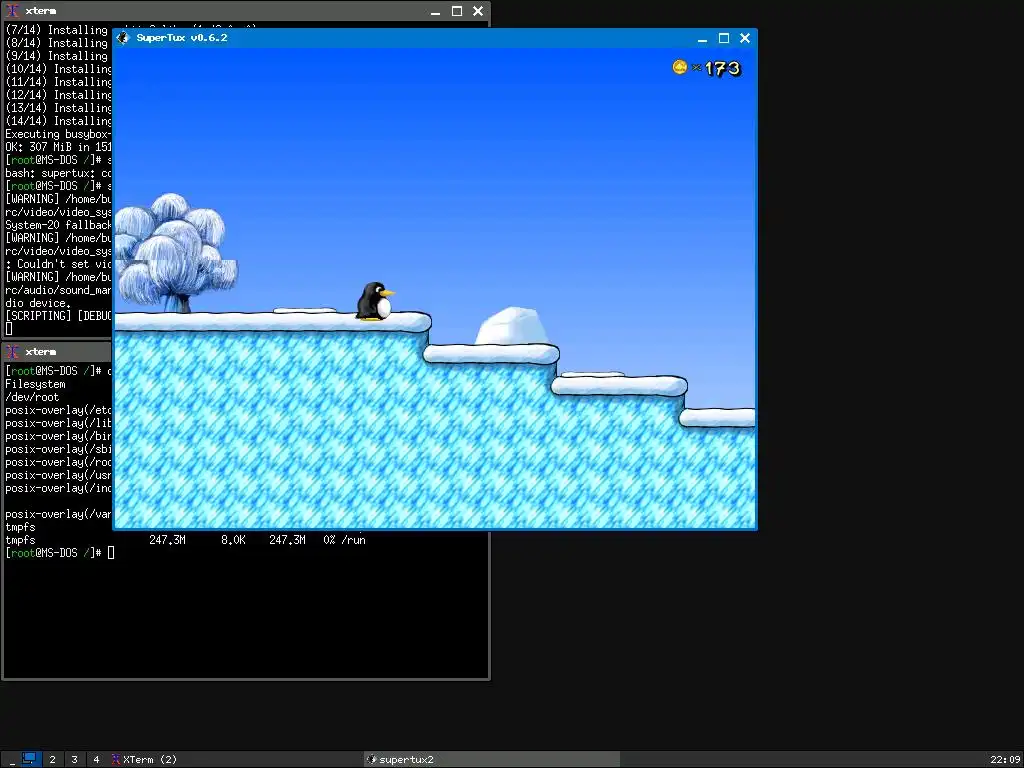
Task: Click the '0%' usage value
Action: pyautogui.click(x=329, y=540)
